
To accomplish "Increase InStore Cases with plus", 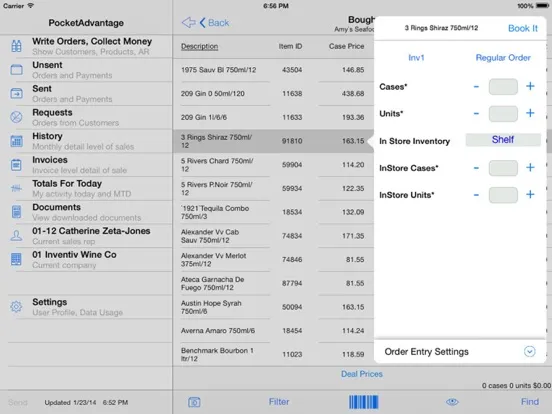I will point(530,168).
